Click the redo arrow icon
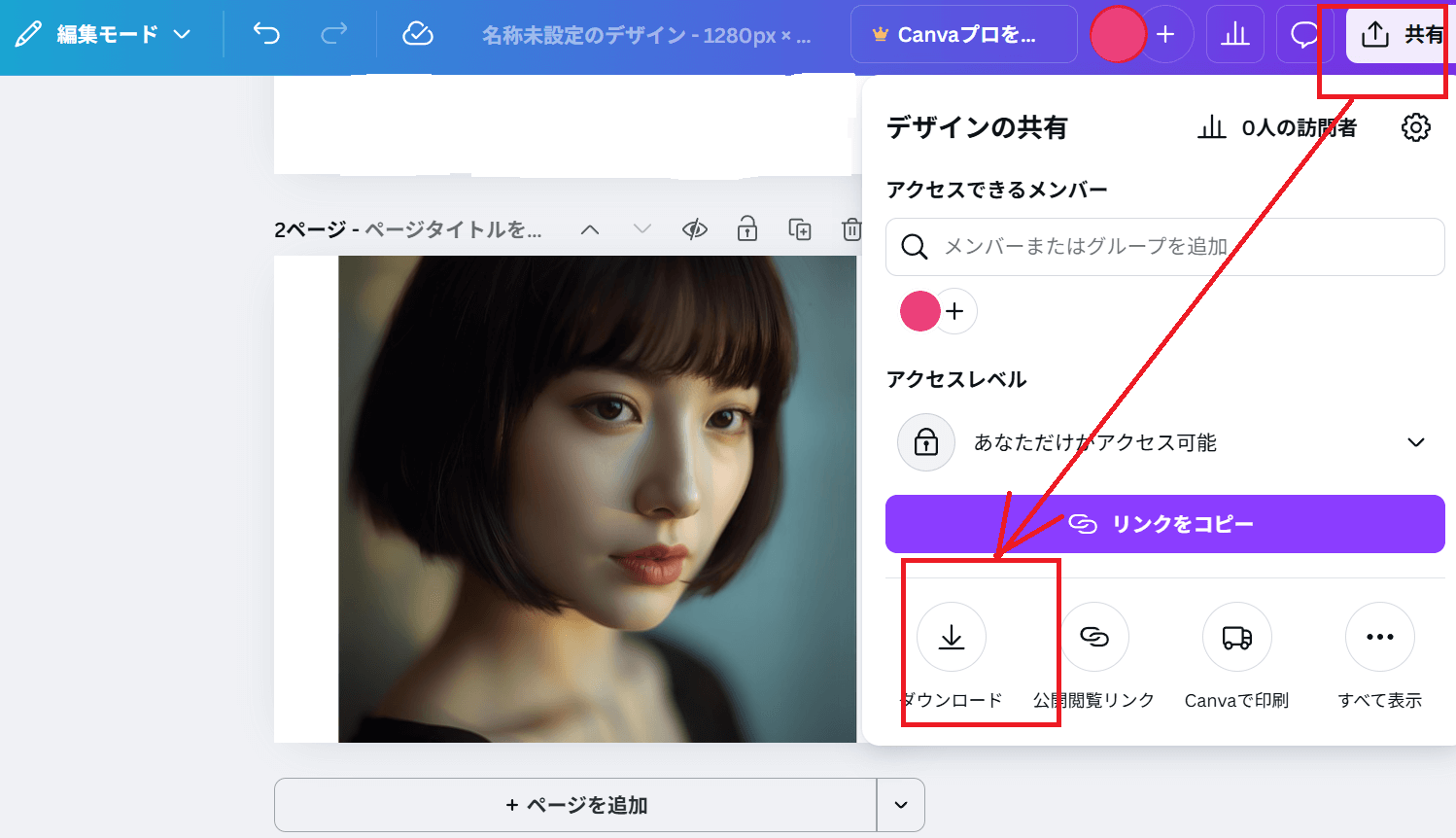Image resolution: width=1456 pixels, height=838 pixels. (x=333, y=34)
